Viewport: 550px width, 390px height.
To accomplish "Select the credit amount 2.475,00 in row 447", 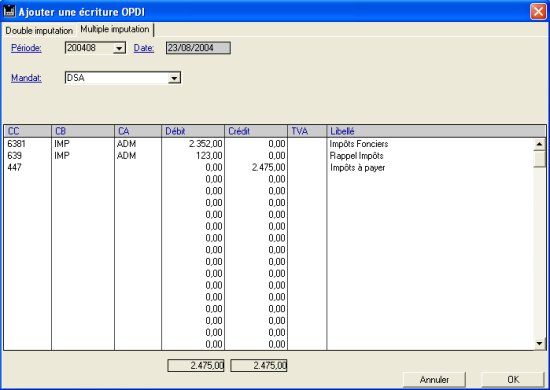I will click(x=269, y=168).
